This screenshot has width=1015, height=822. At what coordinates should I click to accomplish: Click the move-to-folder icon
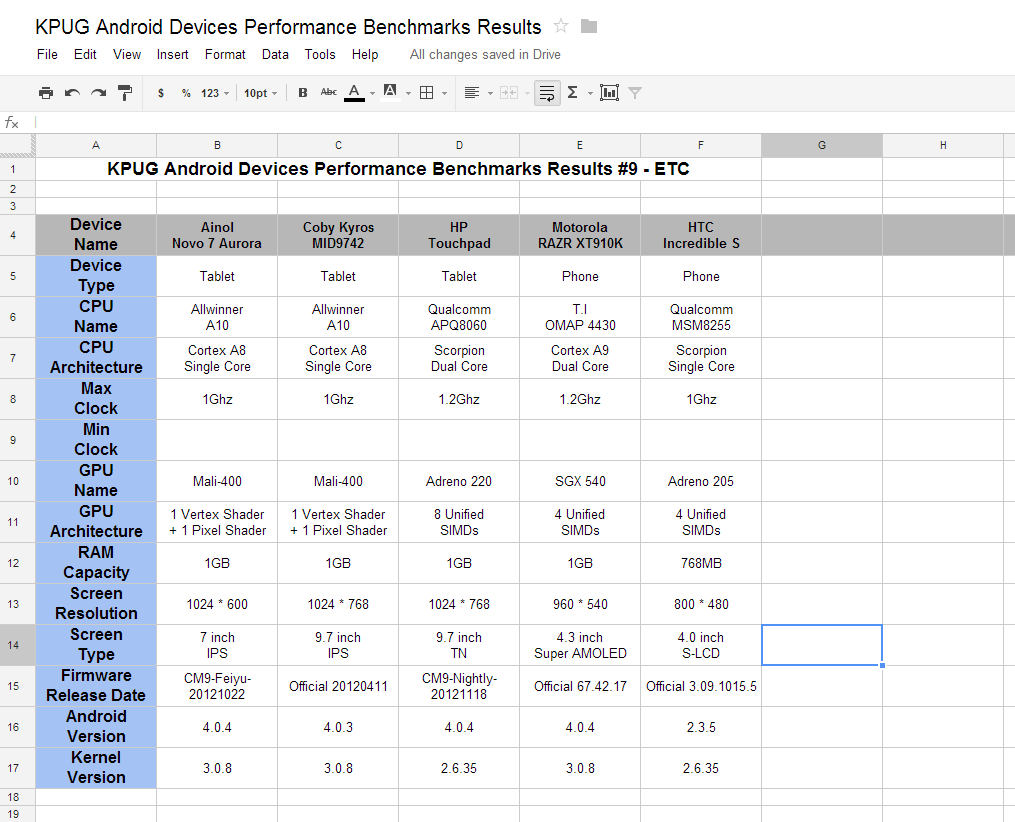588,26
